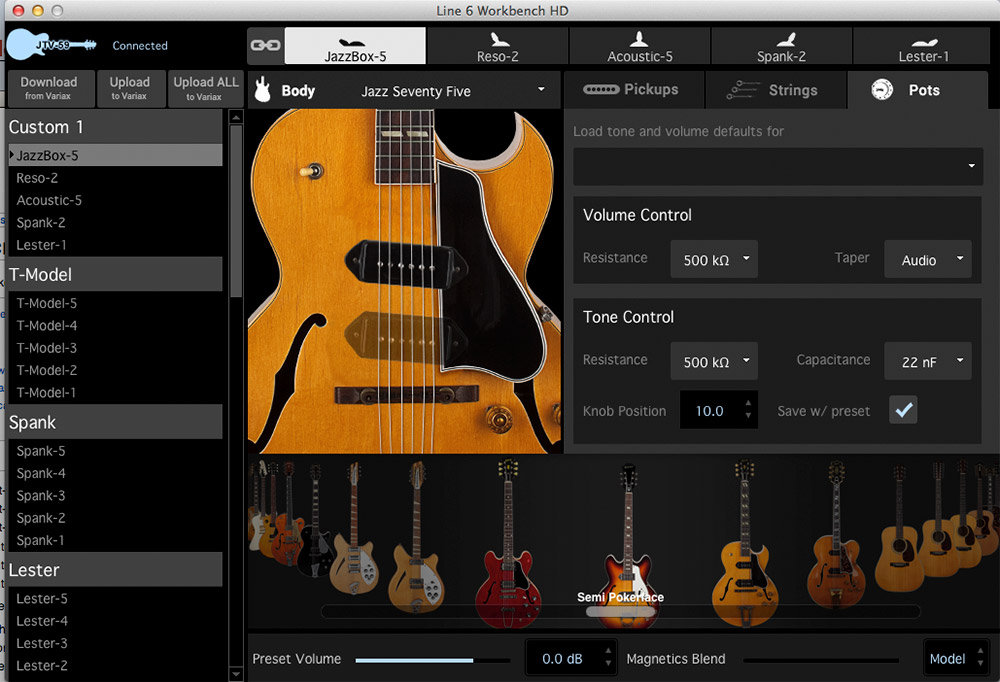
Task: Switch to the Spank-2 preset tab
Action: click(781, 46)
